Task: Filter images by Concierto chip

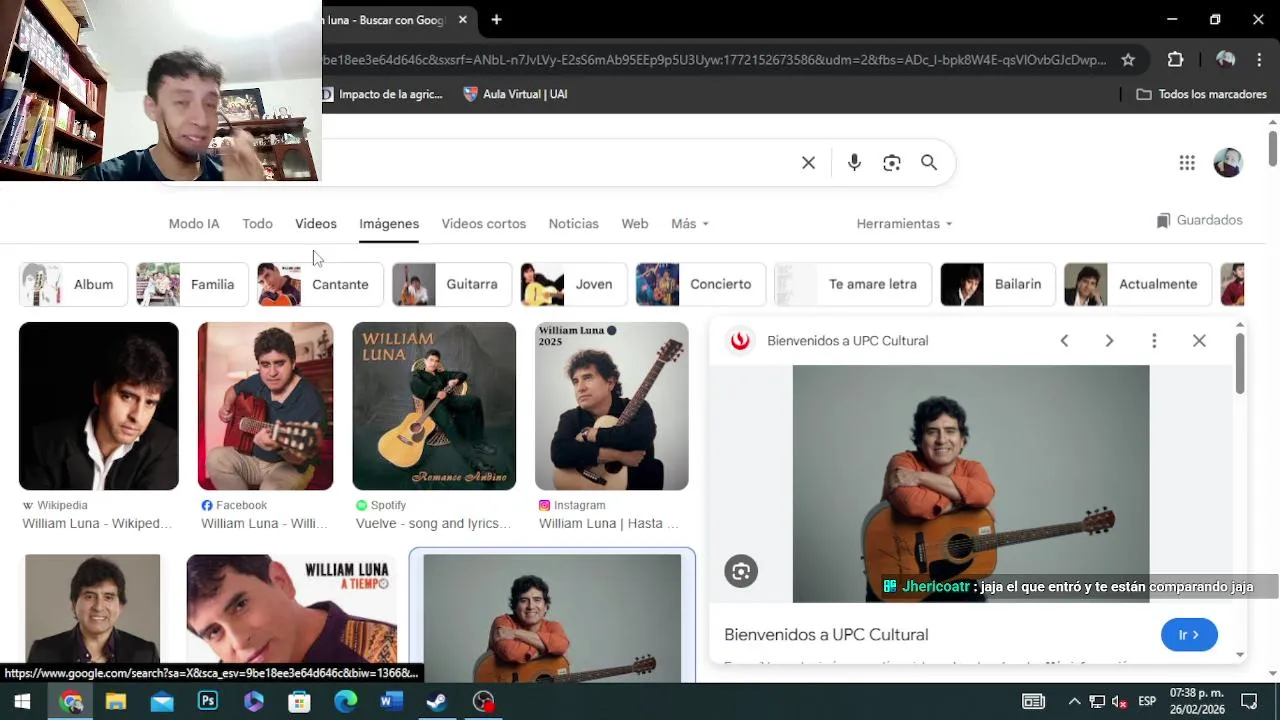Action: click(x=701, y=284)
